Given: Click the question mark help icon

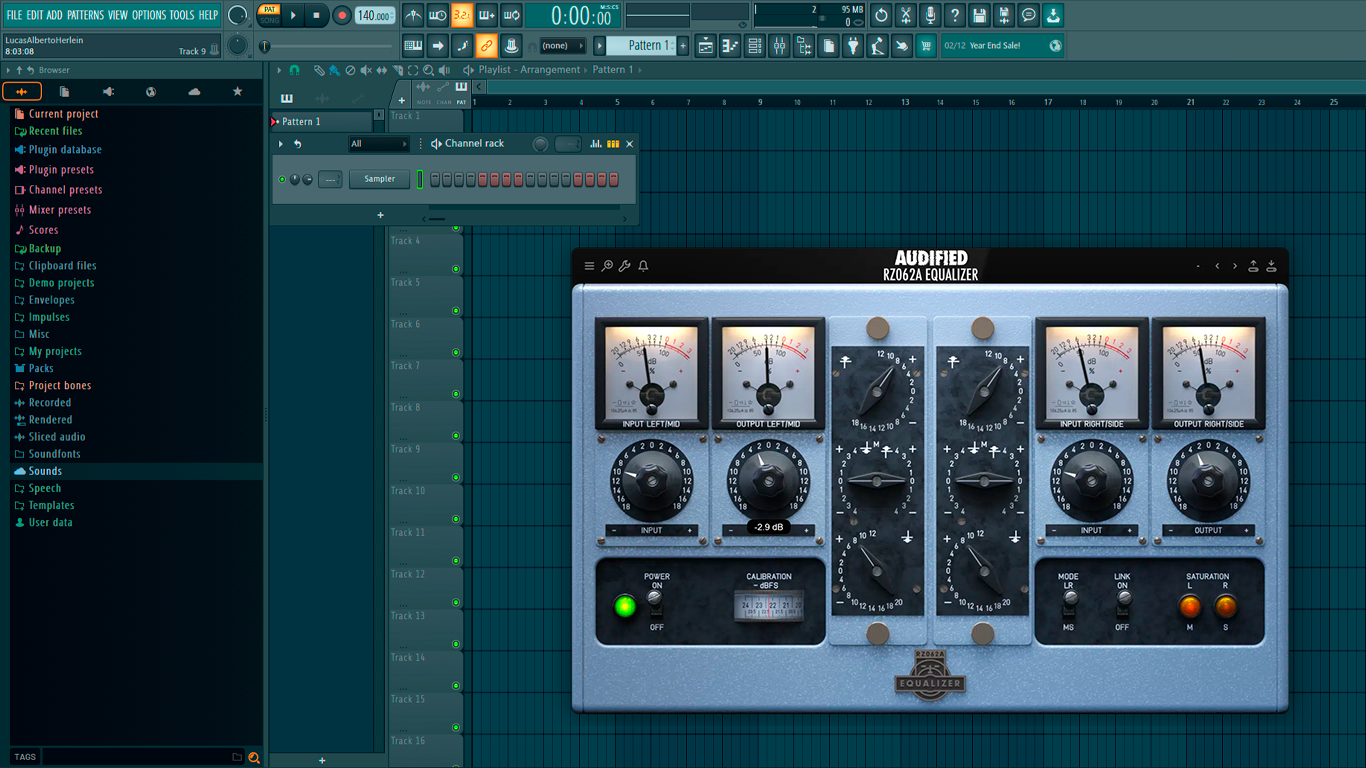Looking at the screenshot, I should [955, 15].
